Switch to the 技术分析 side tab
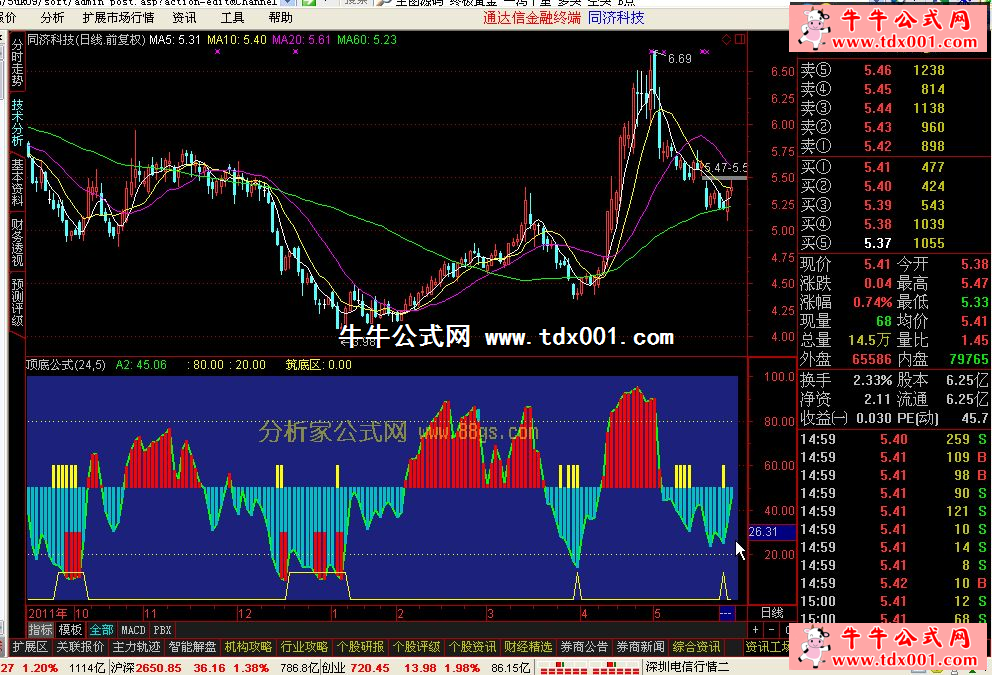The image size is (992, 675). [17, 123]
